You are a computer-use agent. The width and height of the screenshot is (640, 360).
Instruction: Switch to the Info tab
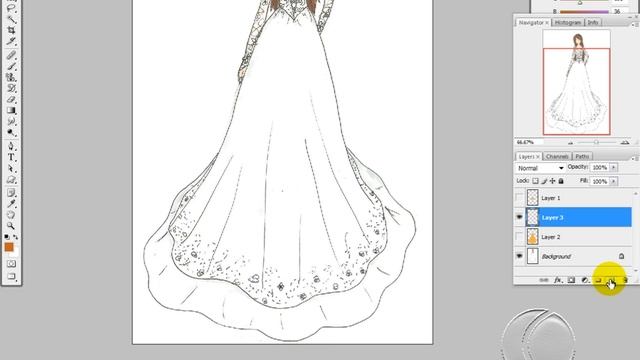[593, 23]
